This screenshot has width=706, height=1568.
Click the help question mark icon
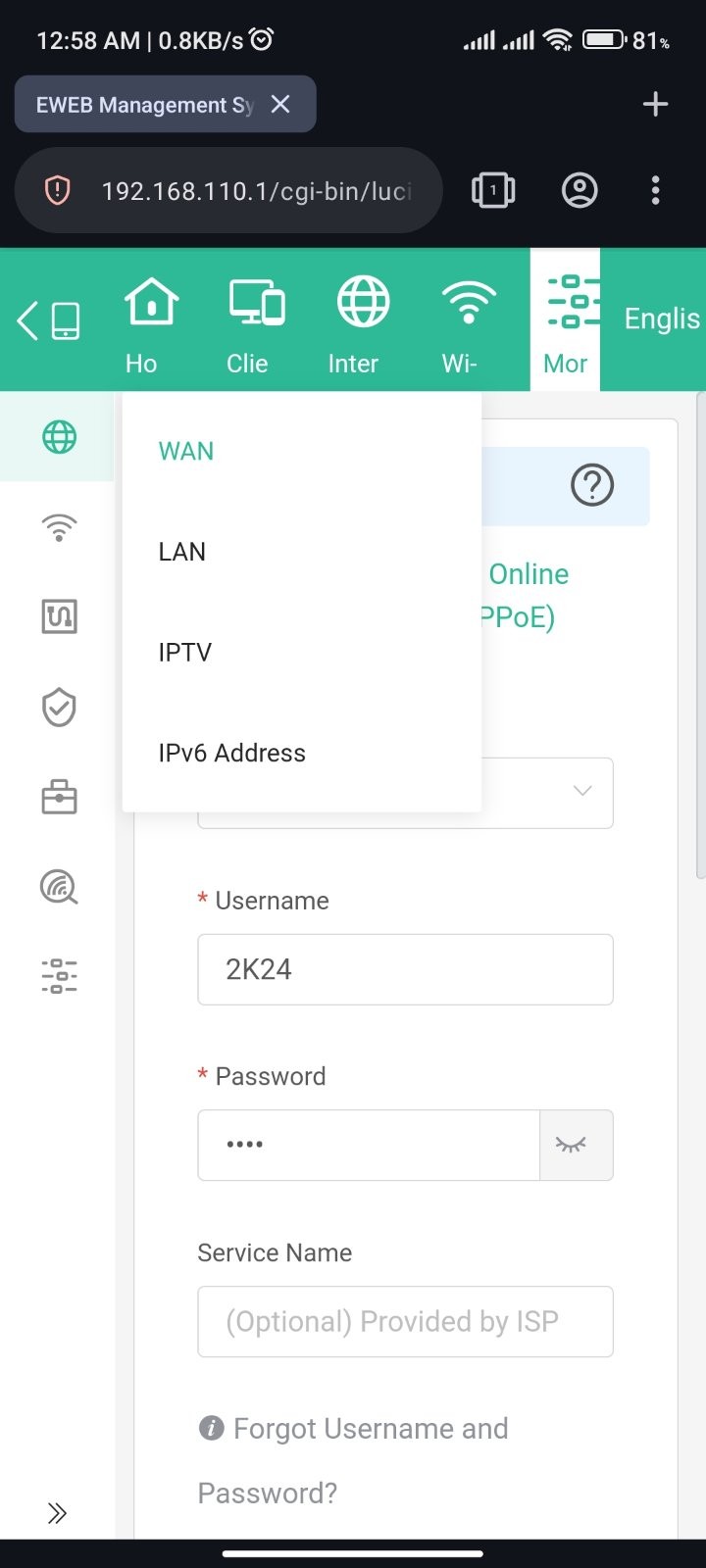(592, 485)
